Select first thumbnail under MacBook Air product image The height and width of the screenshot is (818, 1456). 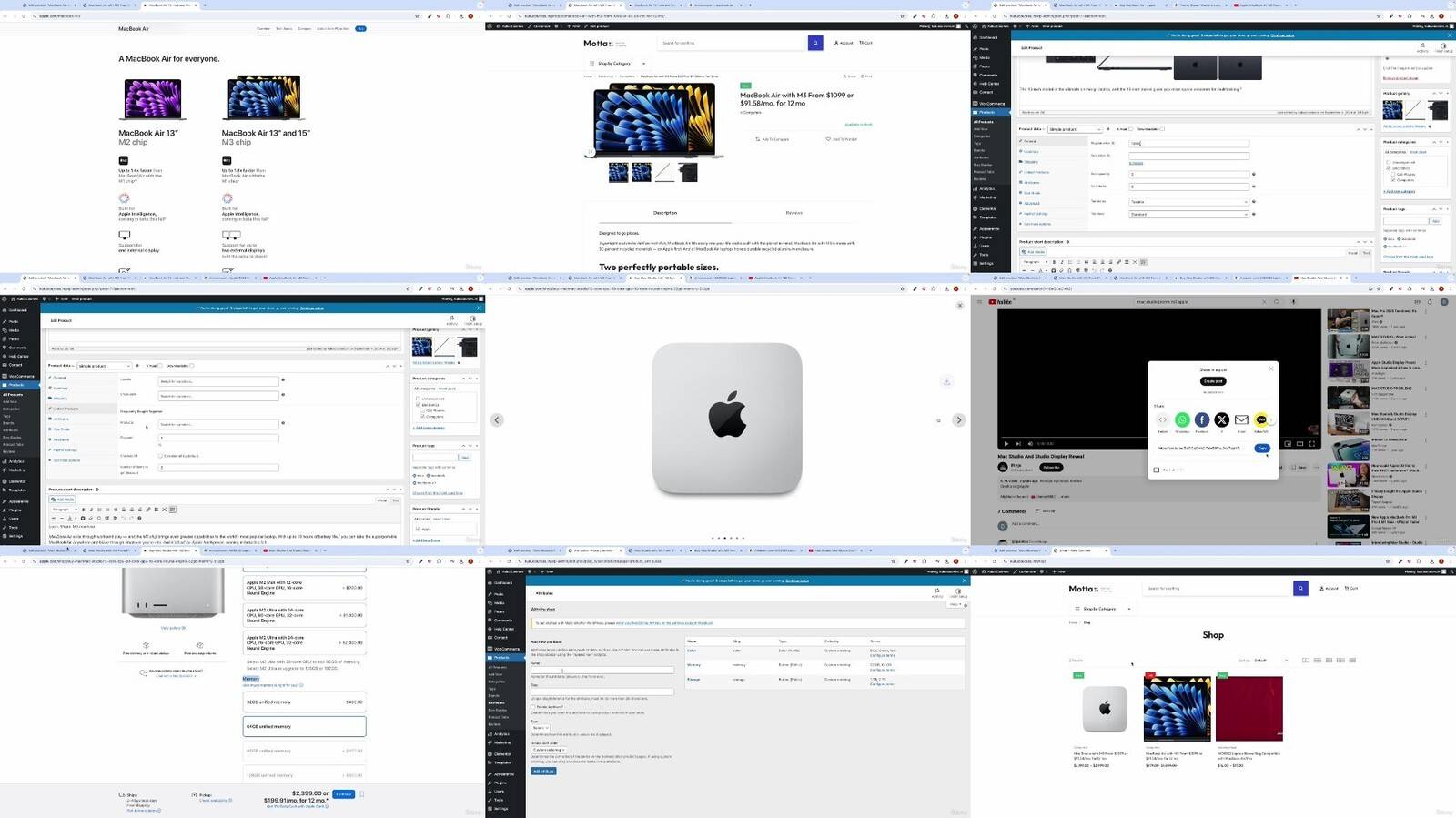coord(618,172)
